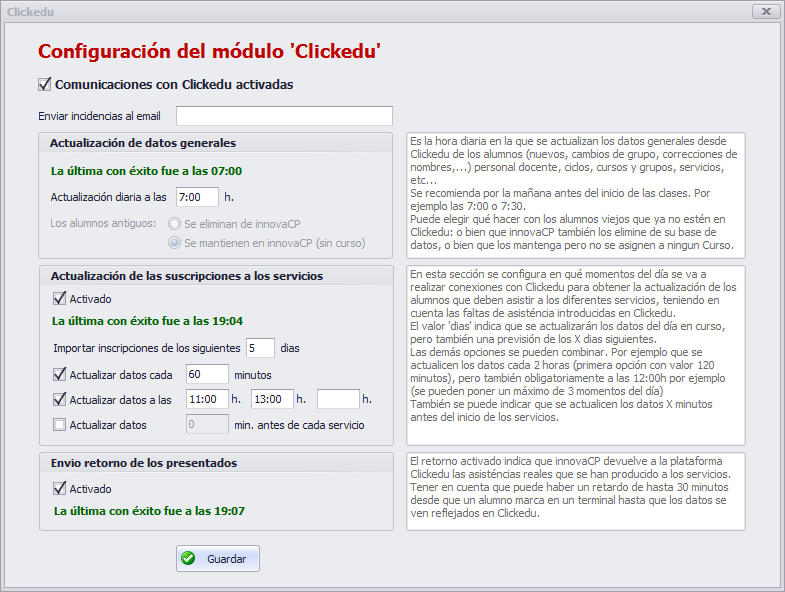This screenshot has width=785, height=592.
Task: Click the green checkmark icon on Guardar
Action: coord(188,558)
